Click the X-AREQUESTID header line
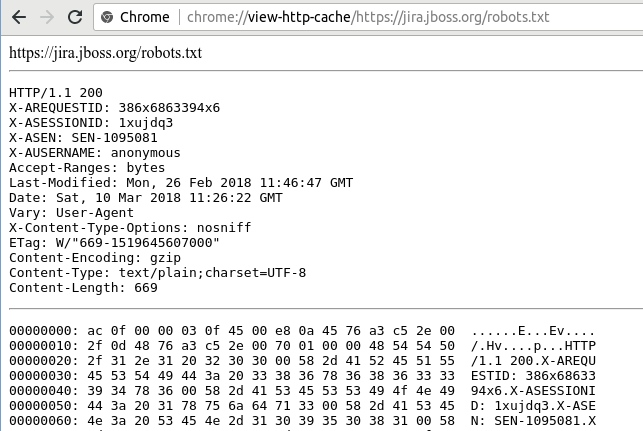The height and width of the screenshot is (431, 643). [x=114, y=108]
